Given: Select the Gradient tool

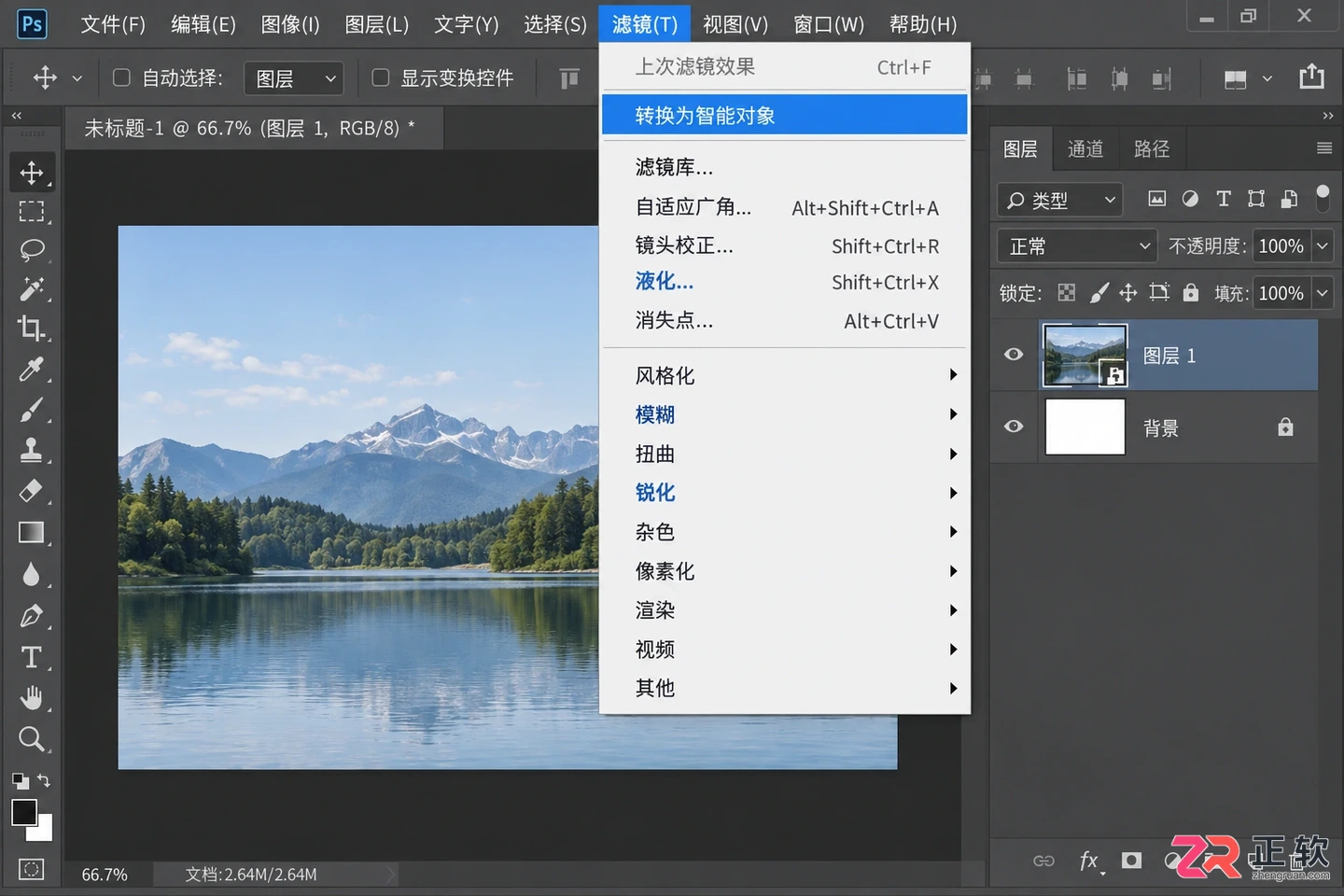Looking at the screenshot, I should click(x=32, y=532).
